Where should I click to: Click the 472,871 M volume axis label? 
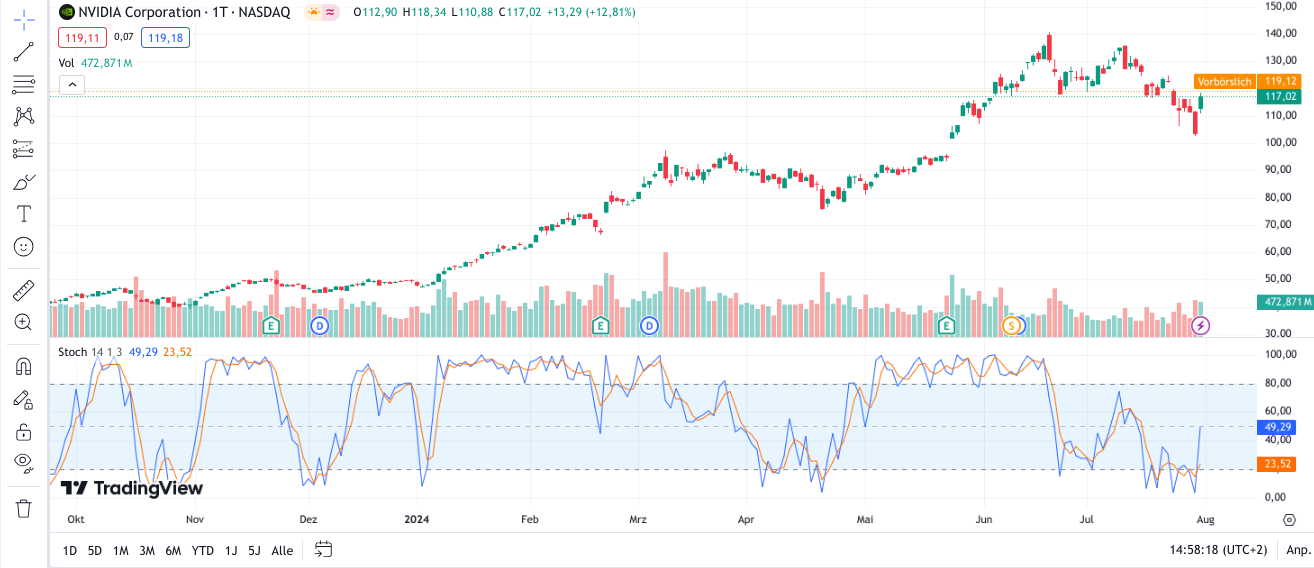click(1284, 301)
